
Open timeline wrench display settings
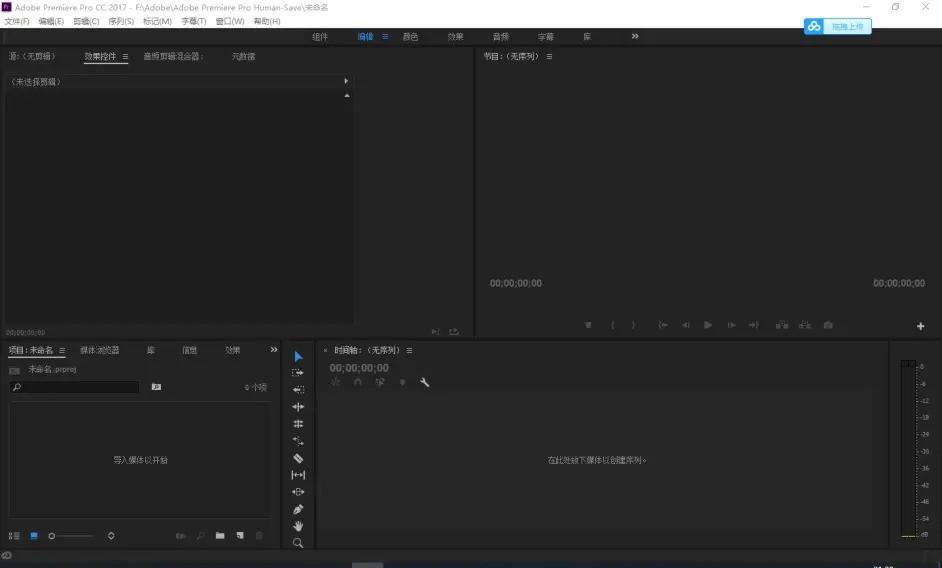point(425,383)
